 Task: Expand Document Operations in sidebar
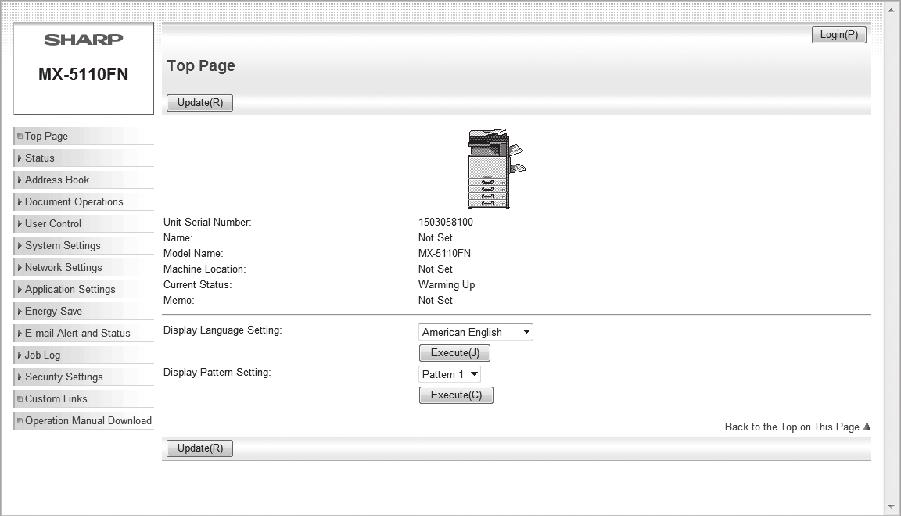(83, 202)
